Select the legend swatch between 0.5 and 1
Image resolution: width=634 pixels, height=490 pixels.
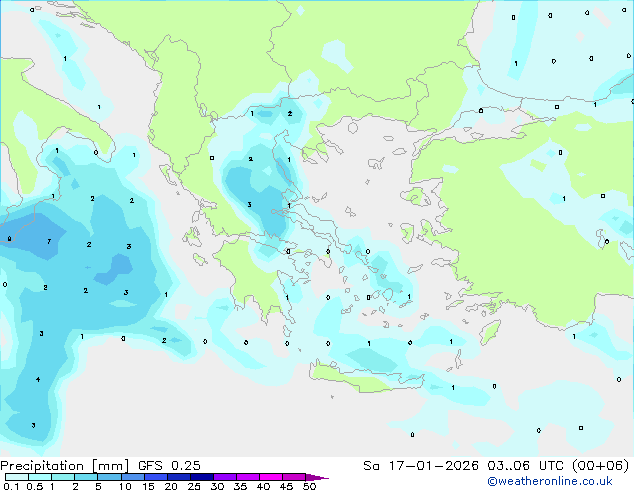pos(40,477)
